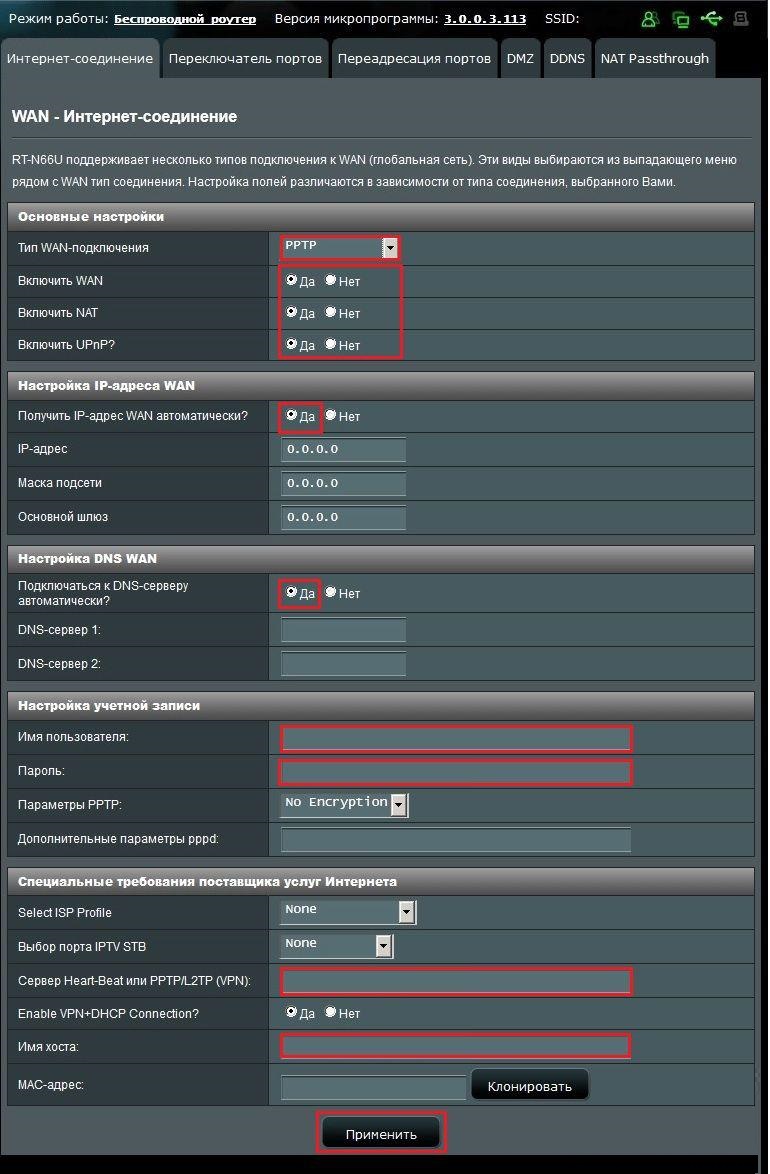Click the grey printer status icon
770x1174 pixels.
742,19
